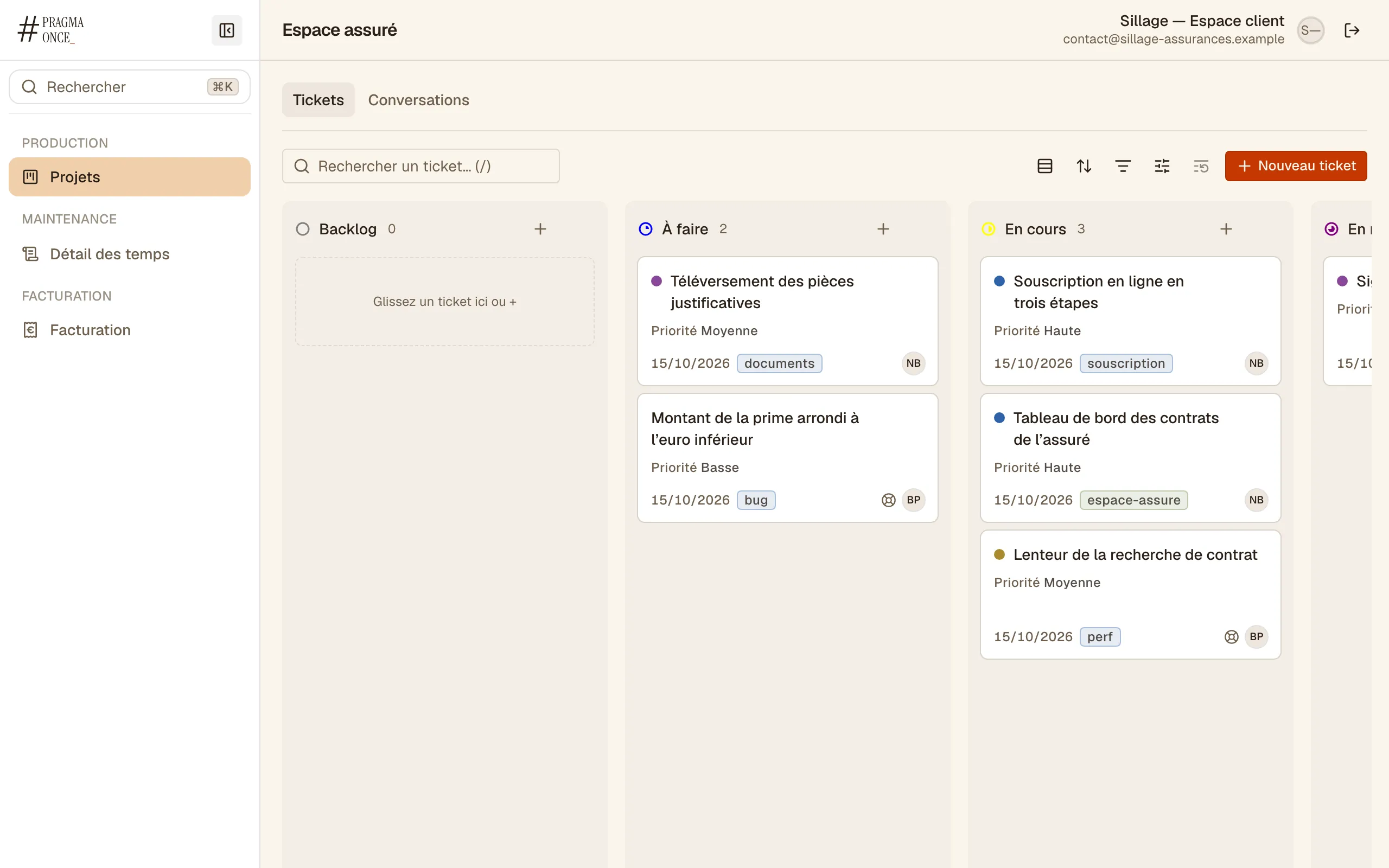
Task: Click the documents tag
Action: tap(779, 363)
